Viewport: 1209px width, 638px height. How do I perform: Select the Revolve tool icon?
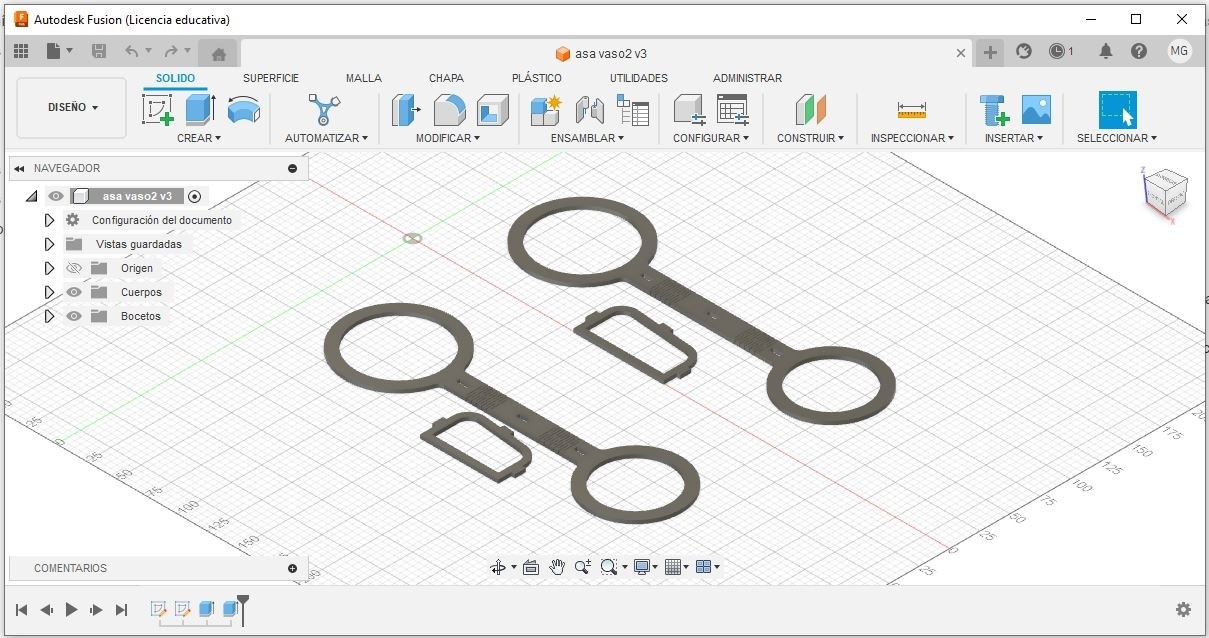pyautogui.click(x=243, y=109)
